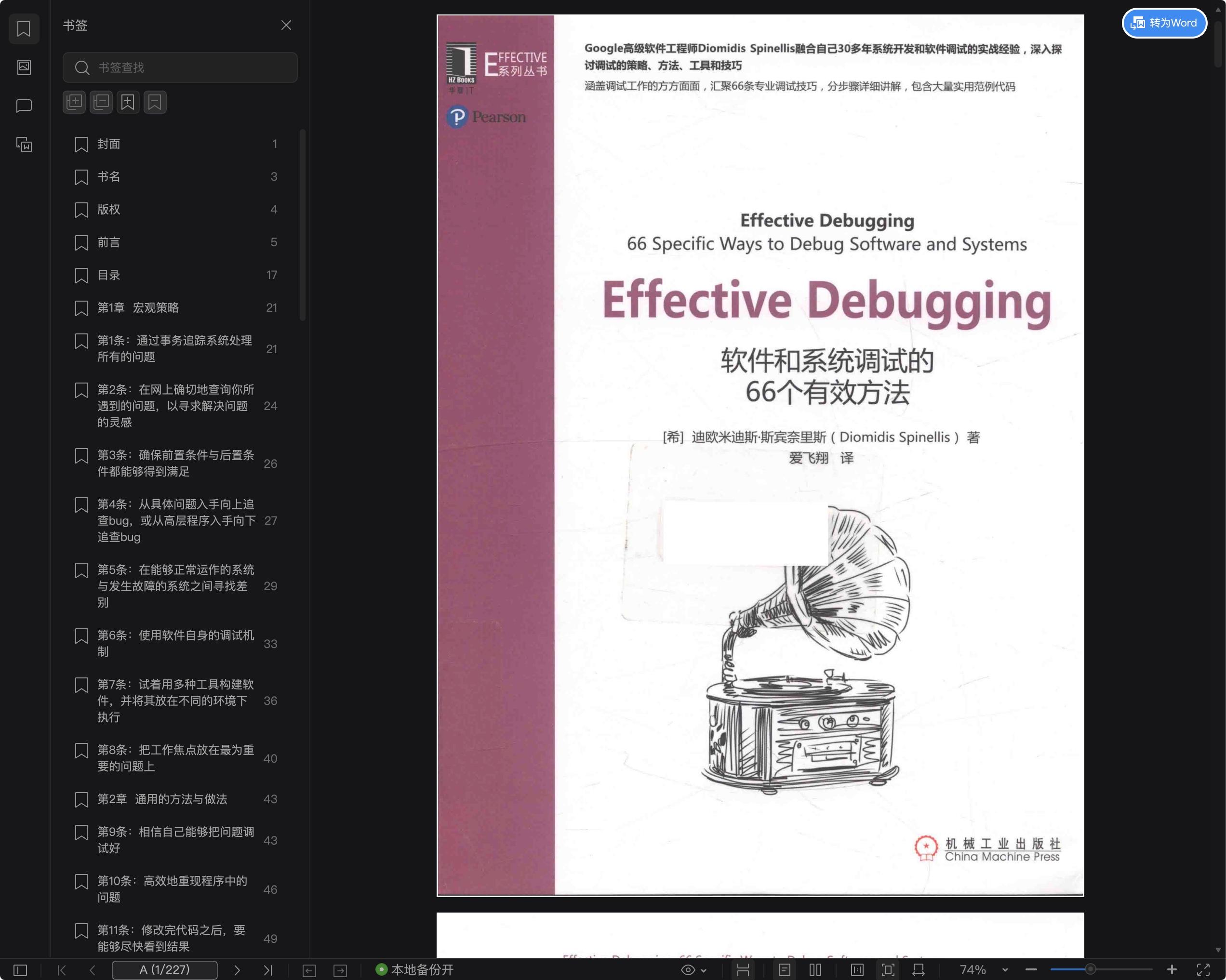
Task: Click the convert-to-Word icon in left sidebar
Action: [x=23, y=145]
